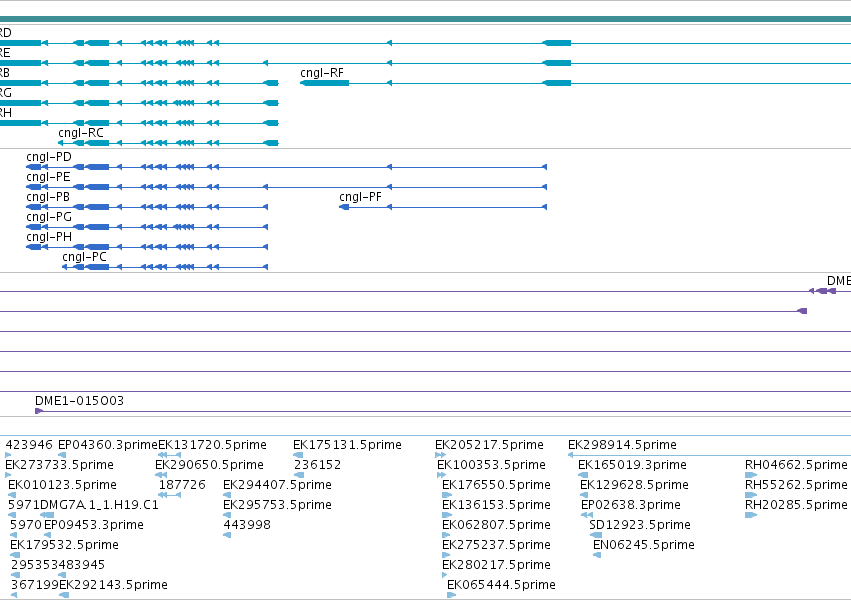
Task: Select EST EK292143.5prime
Action: [x=113, y=585]
